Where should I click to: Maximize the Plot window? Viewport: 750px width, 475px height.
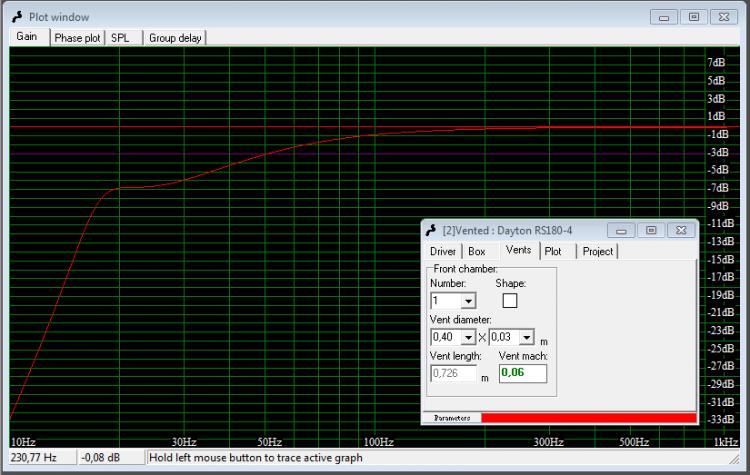tap(693, 17)
